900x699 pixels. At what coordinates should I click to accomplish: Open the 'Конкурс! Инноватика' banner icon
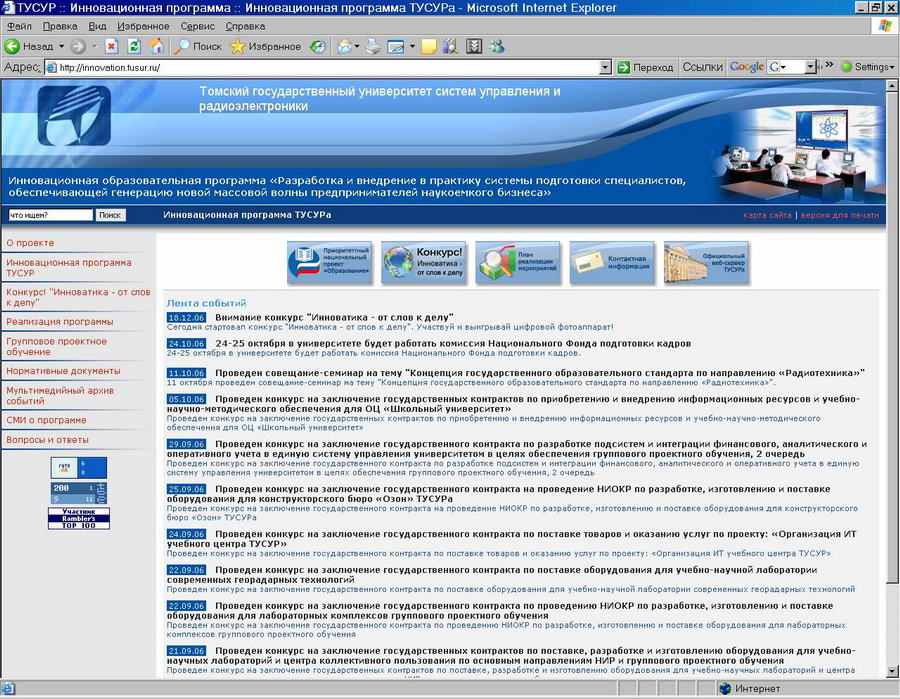(424, 263)
